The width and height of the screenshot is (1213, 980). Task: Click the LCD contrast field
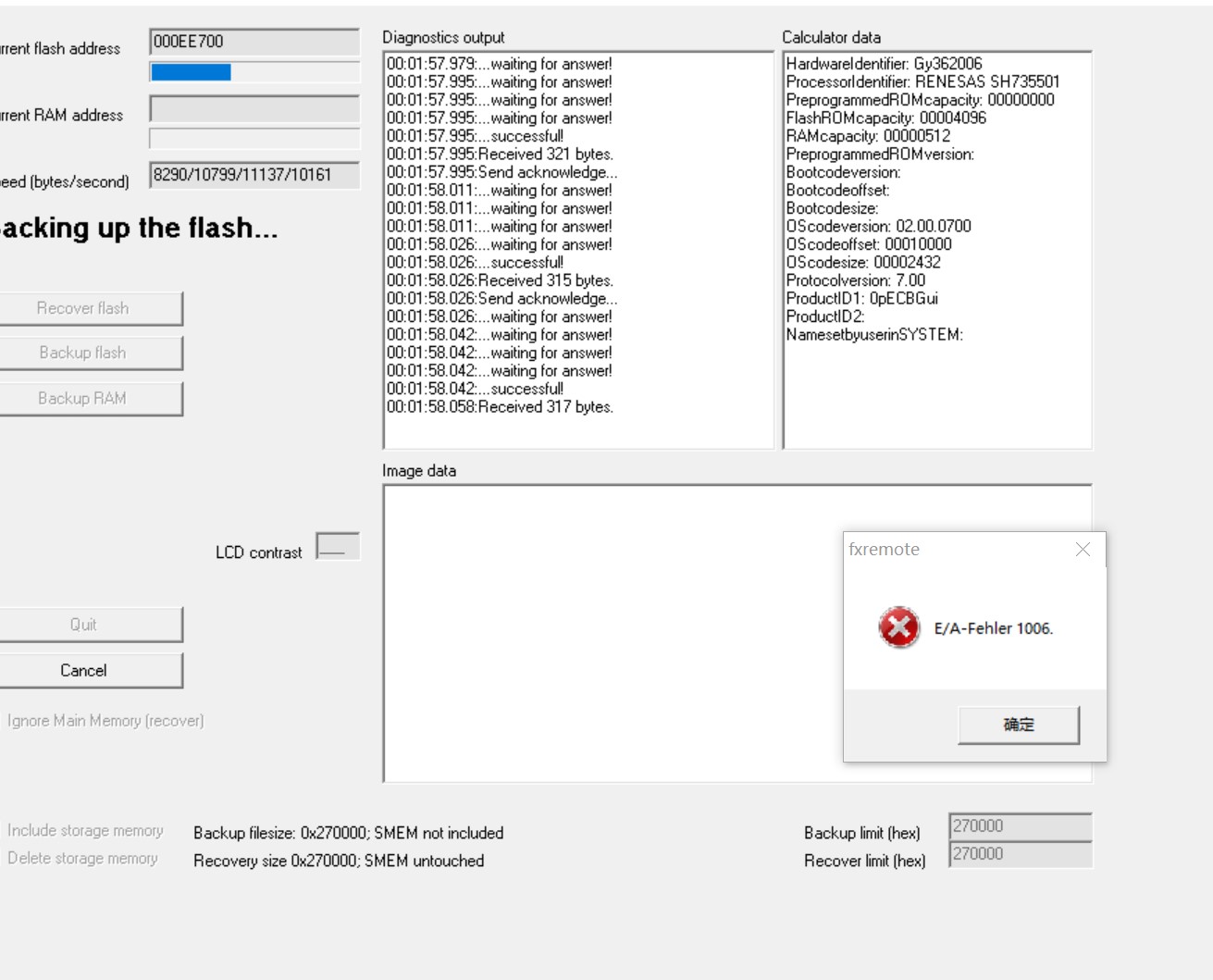(x=338, y=546)
